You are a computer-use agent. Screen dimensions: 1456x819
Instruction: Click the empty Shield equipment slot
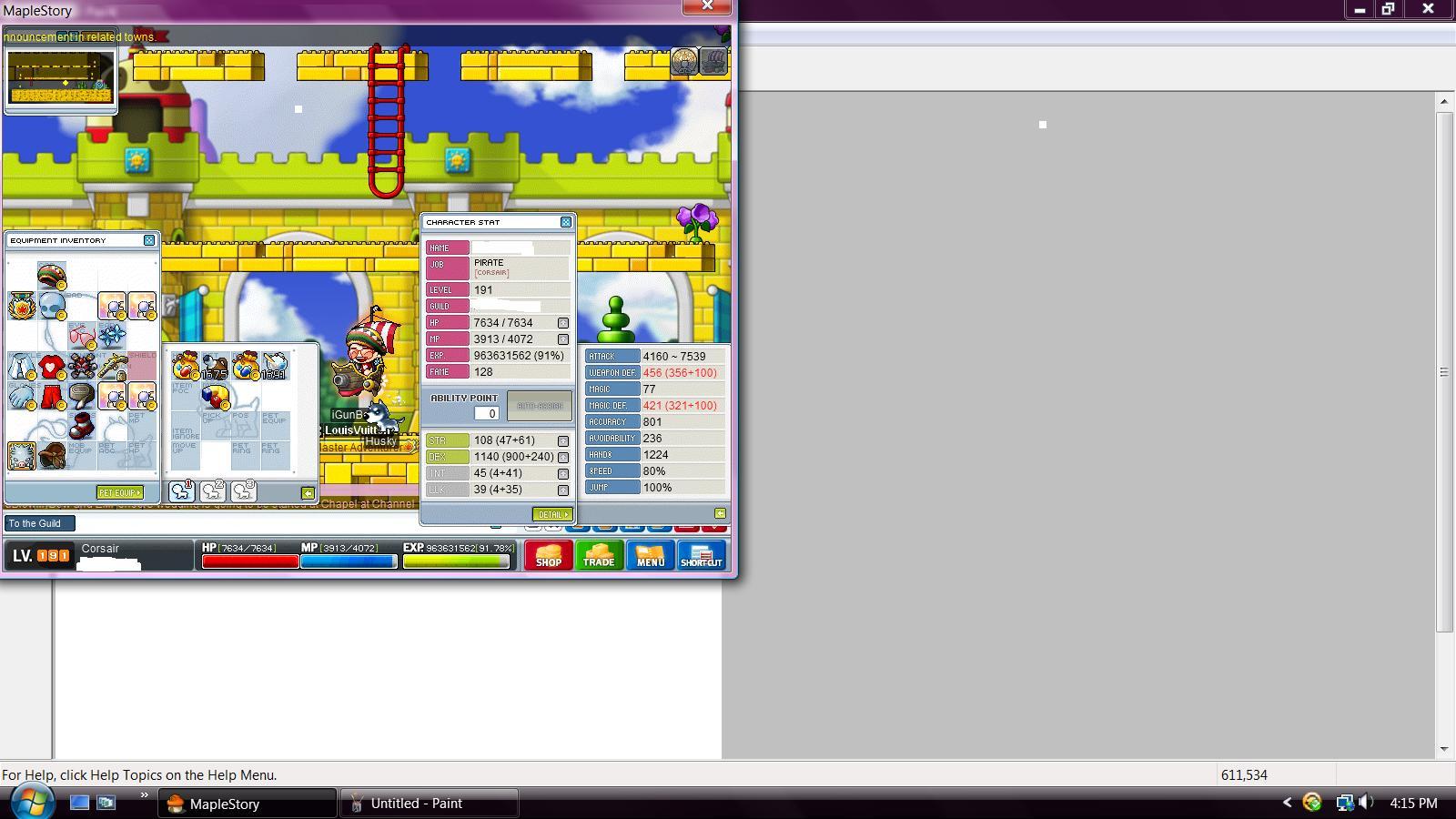point(142,367)
